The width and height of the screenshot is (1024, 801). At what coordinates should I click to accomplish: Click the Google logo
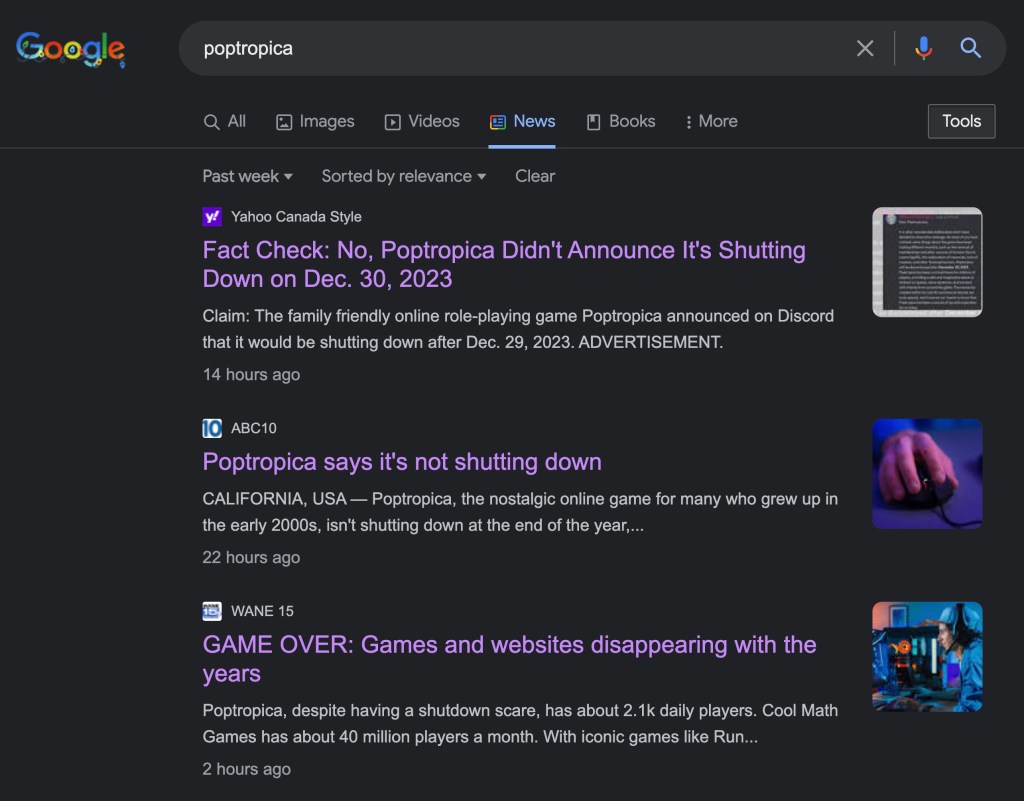[70, 48]
